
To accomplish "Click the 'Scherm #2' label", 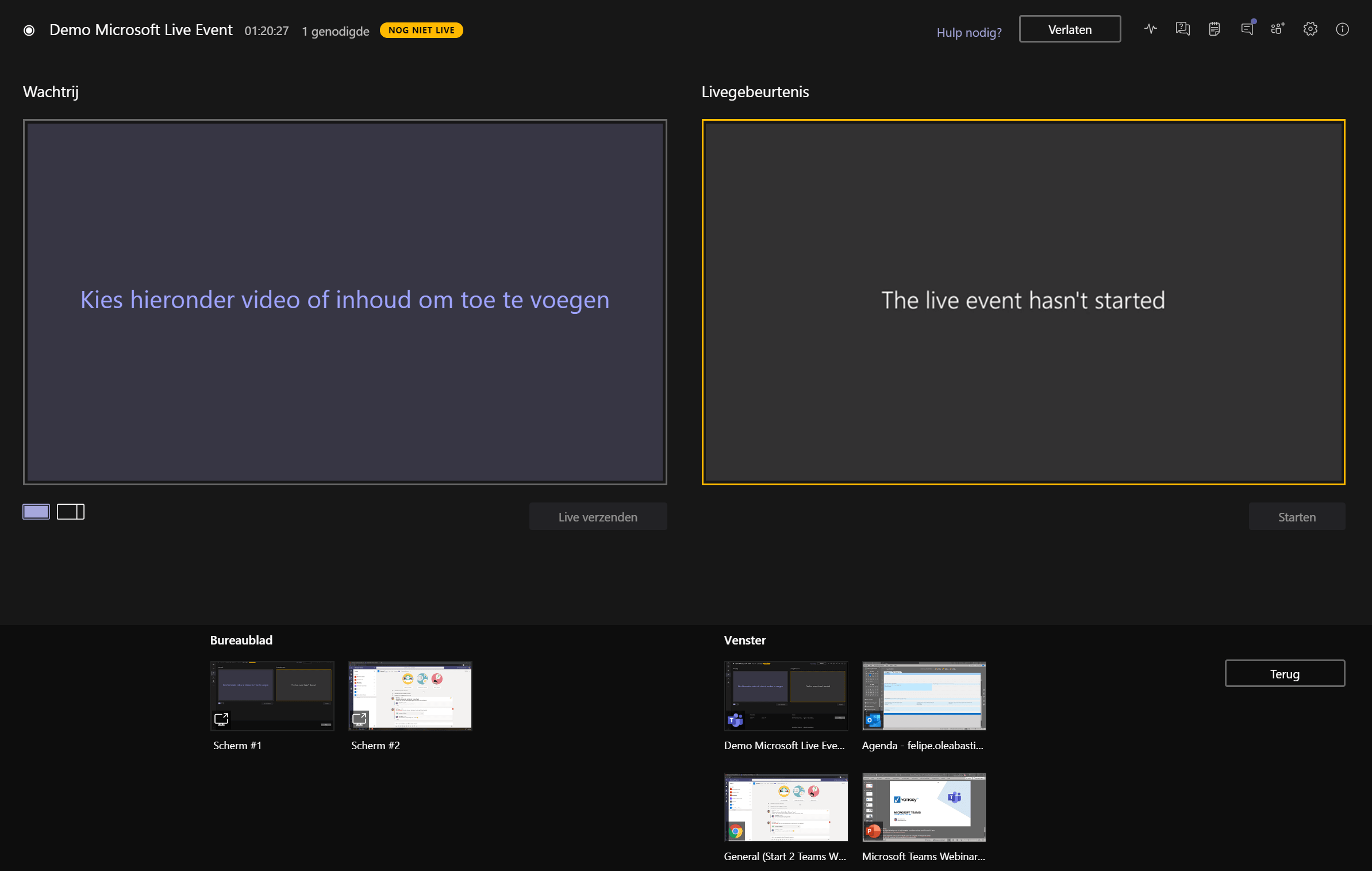I will coord(375,745).
